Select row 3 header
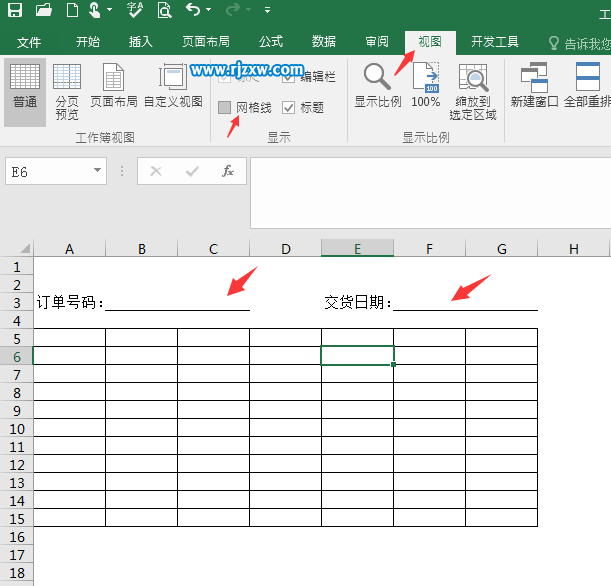 pos(16,303)
